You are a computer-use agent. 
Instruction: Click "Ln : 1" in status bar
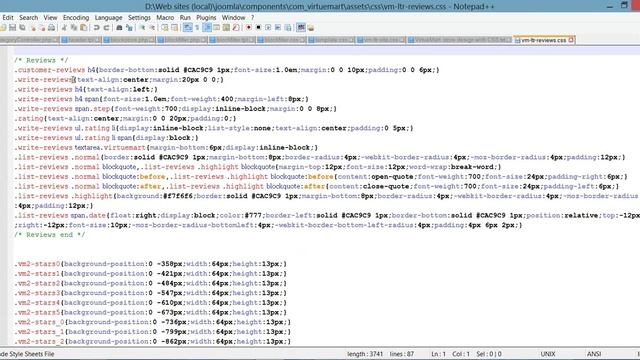click(x=438, y=354)
